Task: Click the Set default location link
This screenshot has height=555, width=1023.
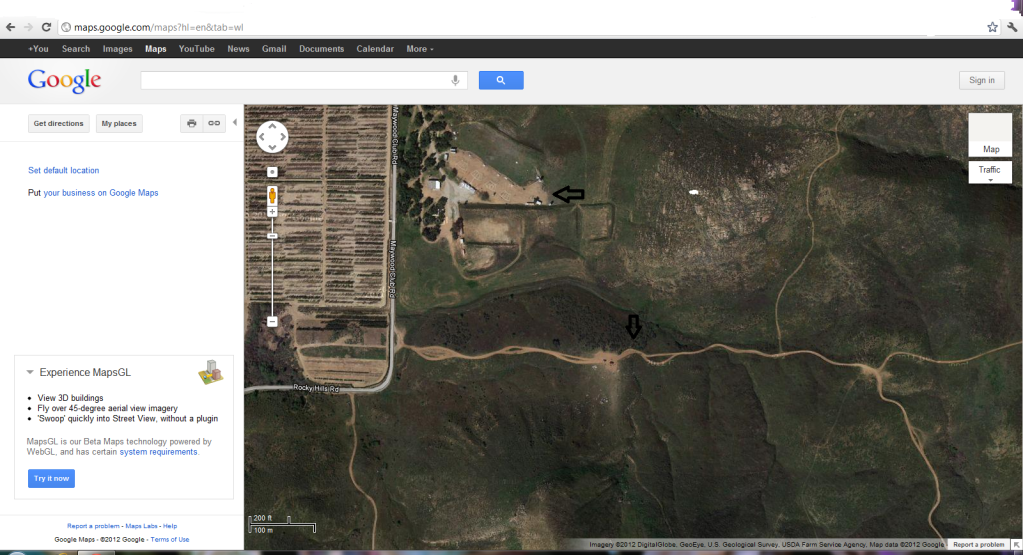Action: coord(64,171)
